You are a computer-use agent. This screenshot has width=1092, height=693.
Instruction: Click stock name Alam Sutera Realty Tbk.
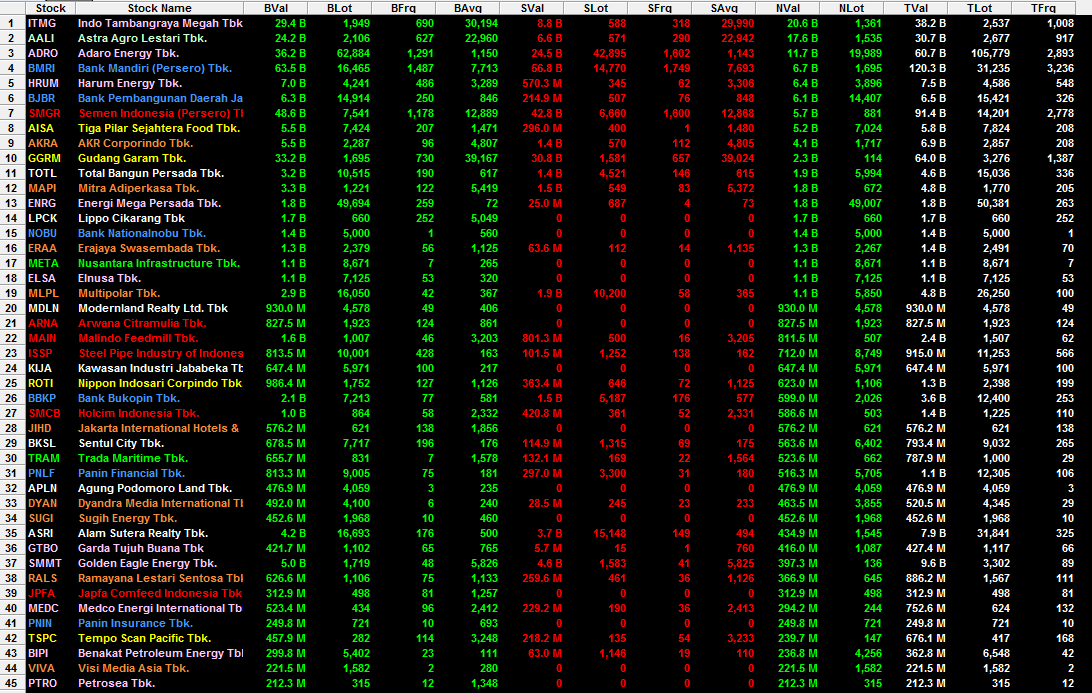[x=143, y=533]
